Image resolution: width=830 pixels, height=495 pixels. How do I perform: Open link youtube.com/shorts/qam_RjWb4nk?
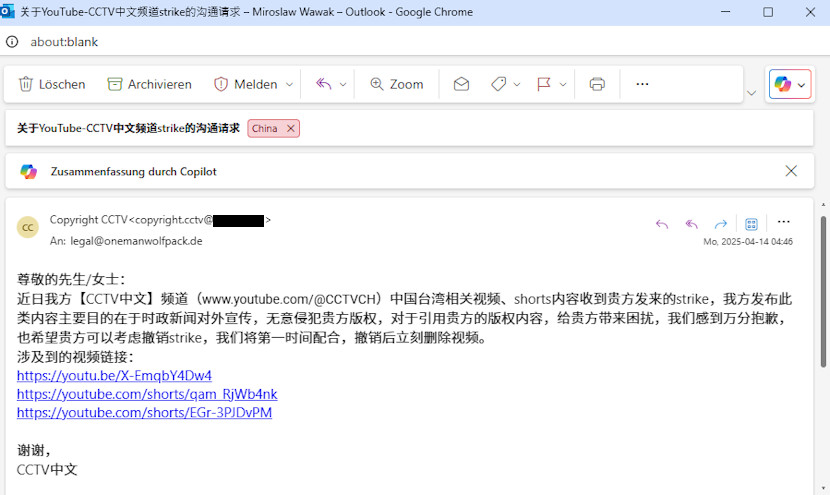147,394
